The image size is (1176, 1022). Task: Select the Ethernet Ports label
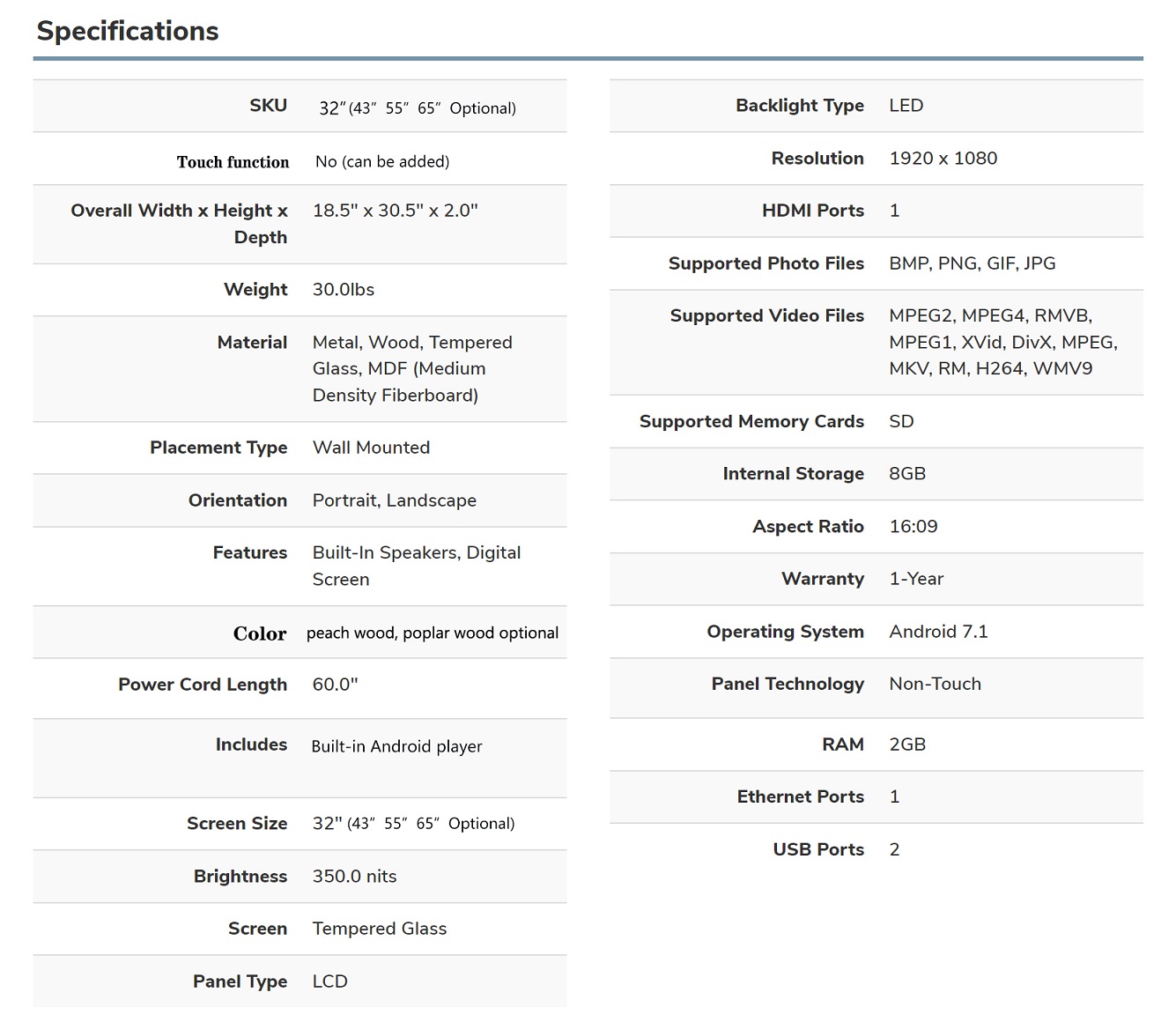point(800,796)
